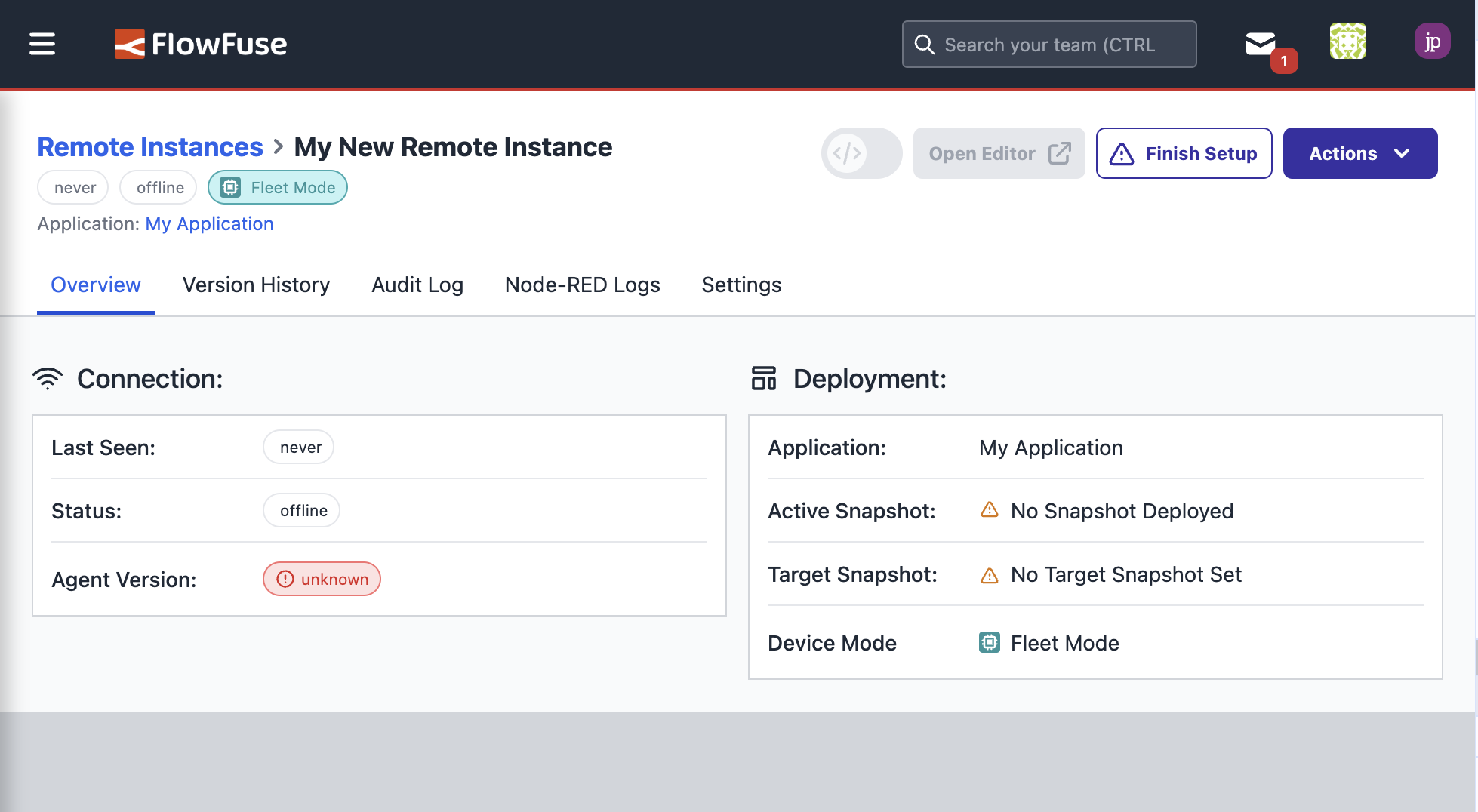Open the jp user profile avatar
This screenshot has width=1478, height=812.
(1431, 42)
